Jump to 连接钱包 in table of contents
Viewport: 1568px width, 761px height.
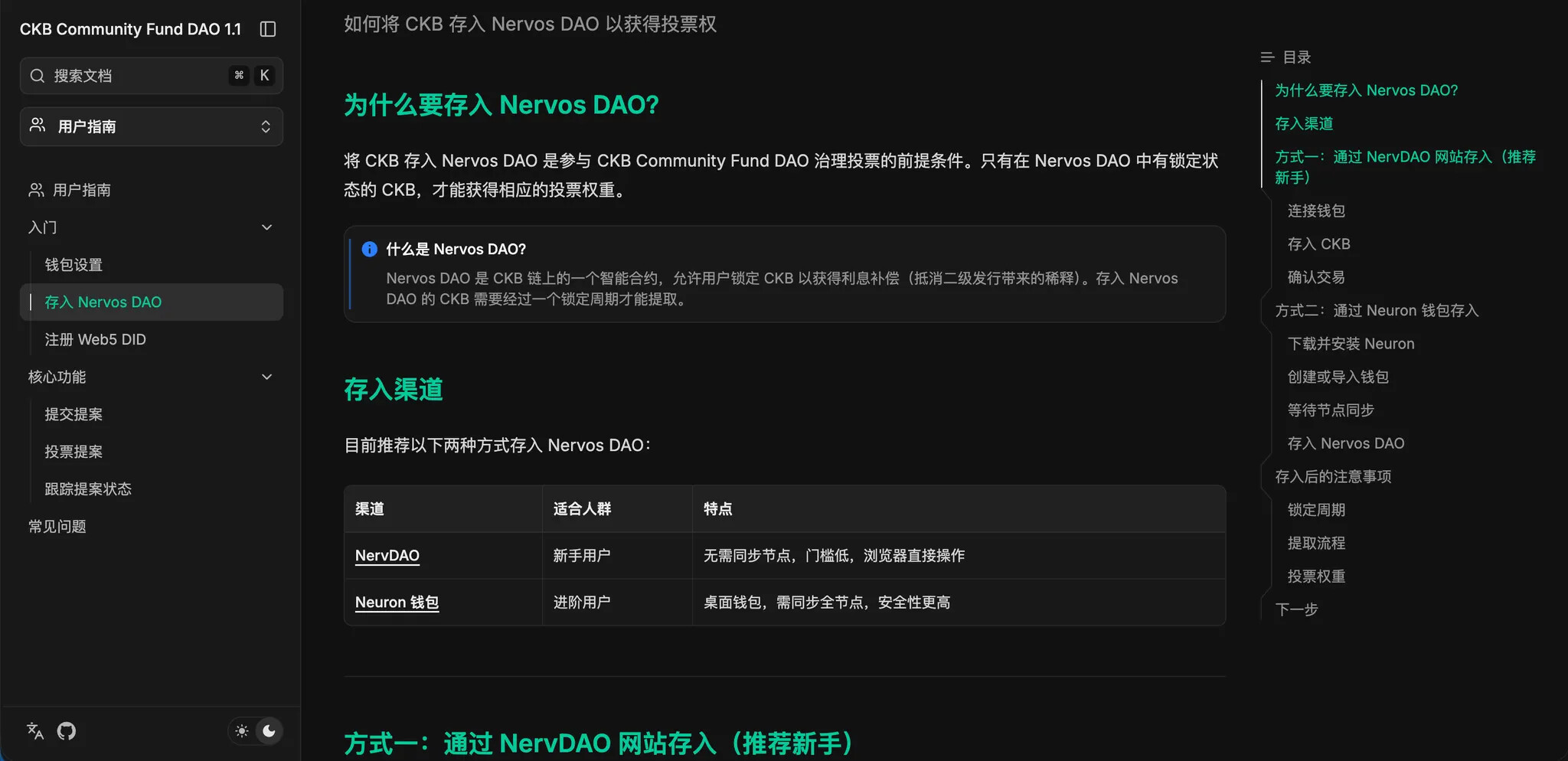pyautogui.click(x=1316, y=211)
